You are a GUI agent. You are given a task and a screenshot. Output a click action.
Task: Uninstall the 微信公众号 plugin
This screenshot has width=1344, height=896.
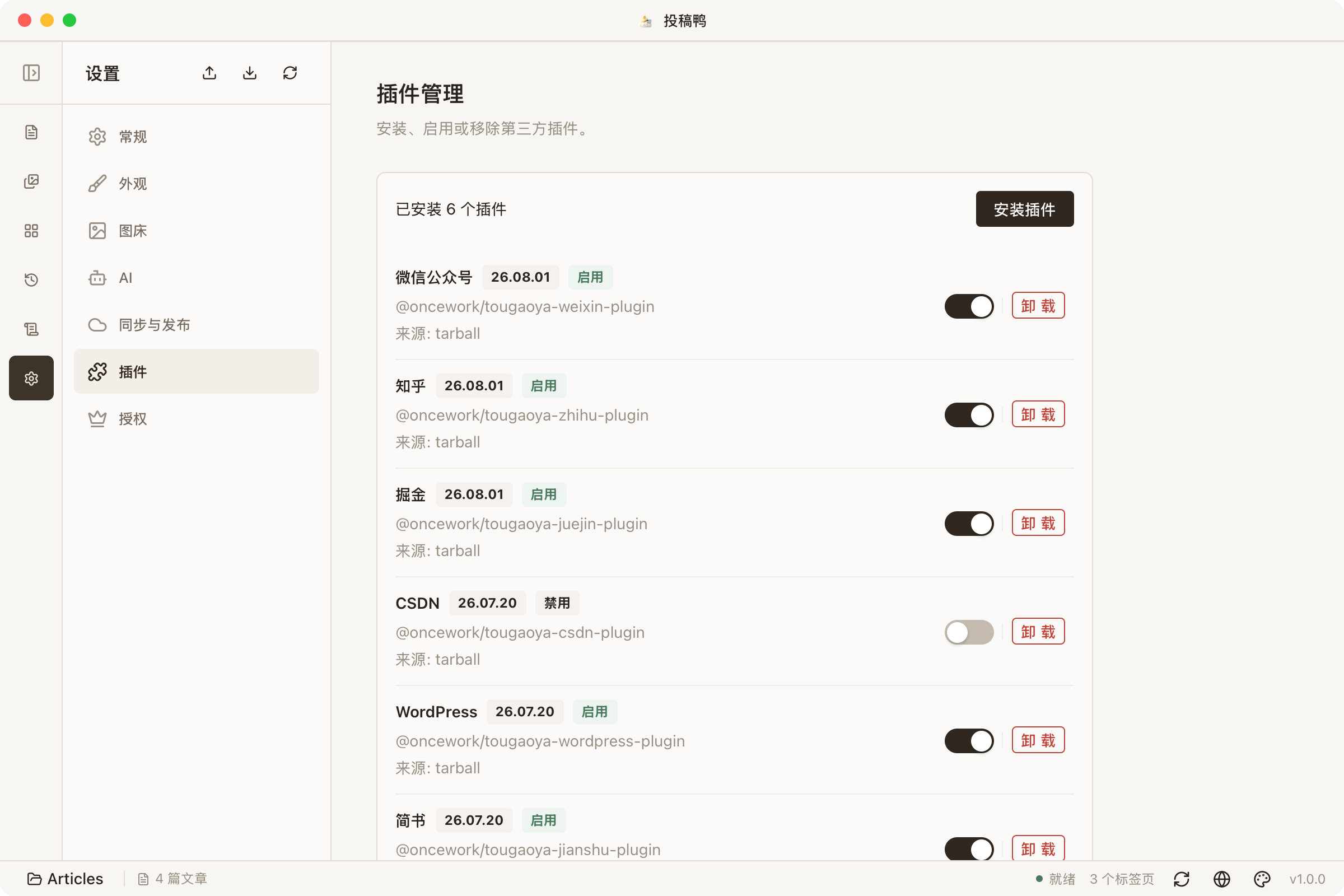point(1038,306)
